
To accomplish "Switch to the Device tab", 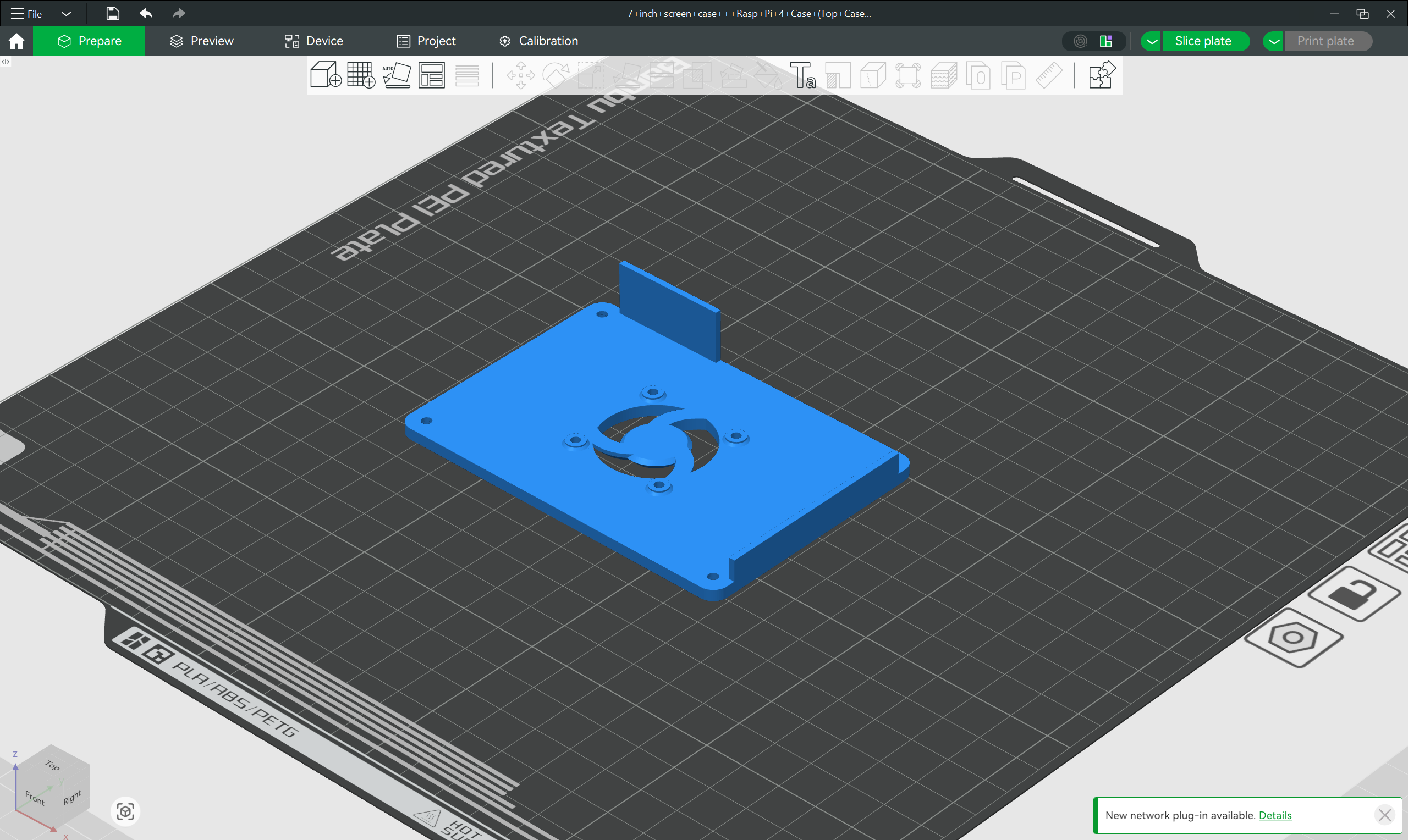I will 313,41.
